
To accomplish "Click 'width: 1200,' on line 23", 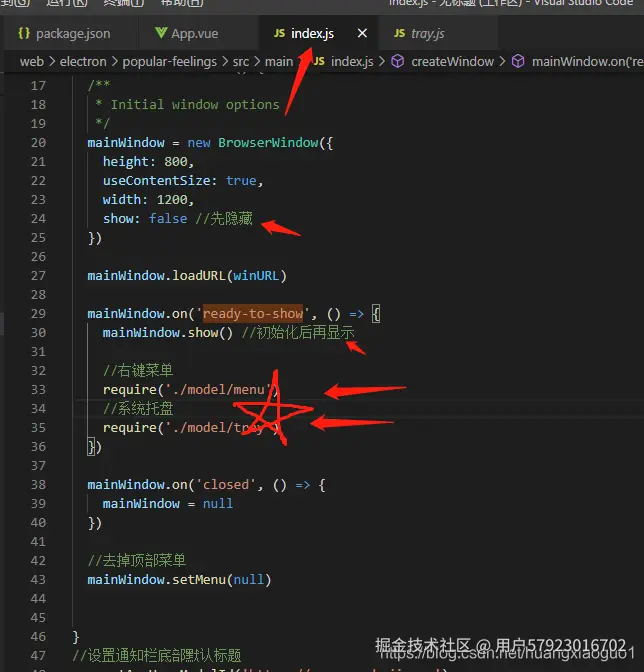I will (x=148, y=200).
